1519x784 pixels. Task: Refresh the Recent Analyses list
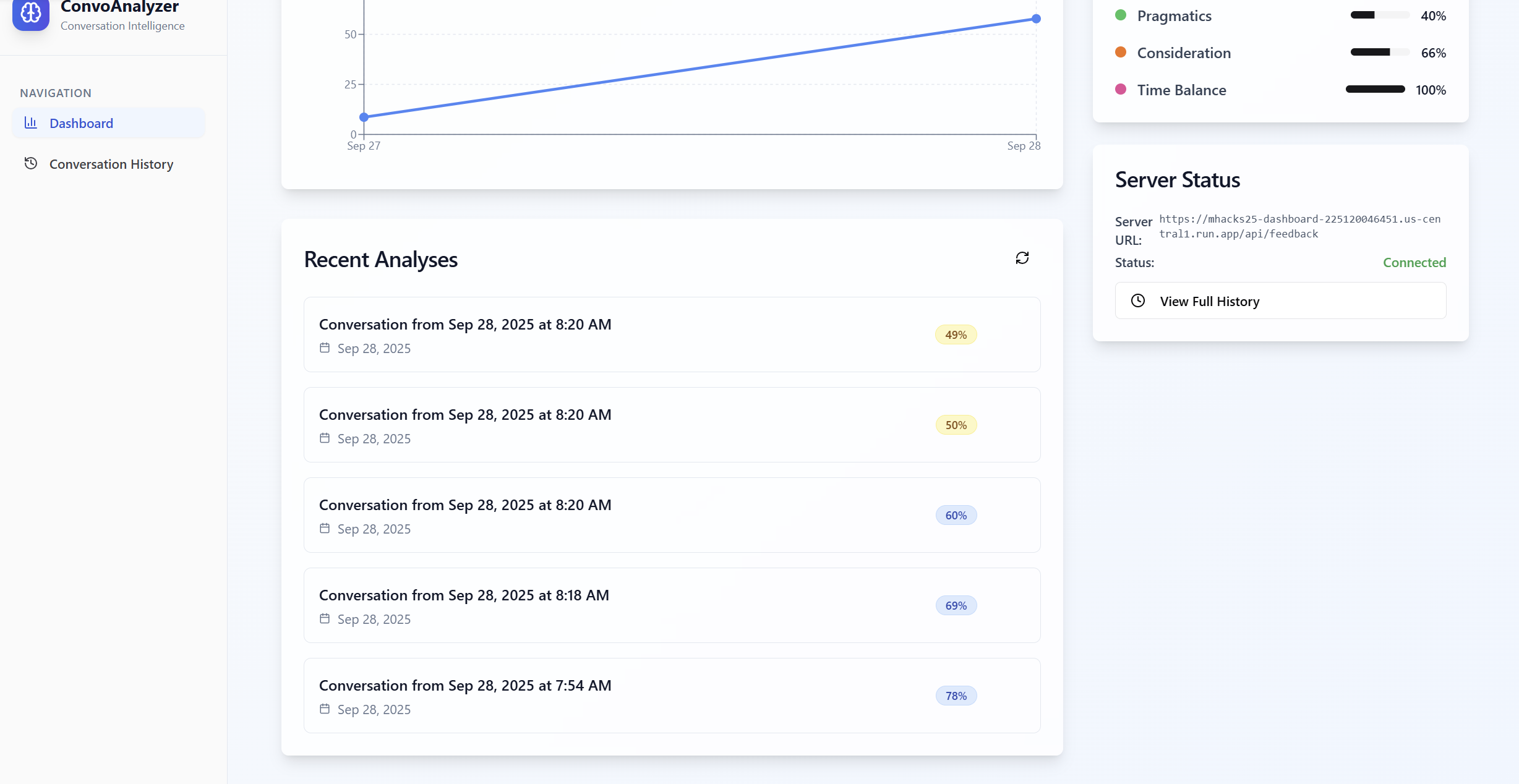point(1022,258)
